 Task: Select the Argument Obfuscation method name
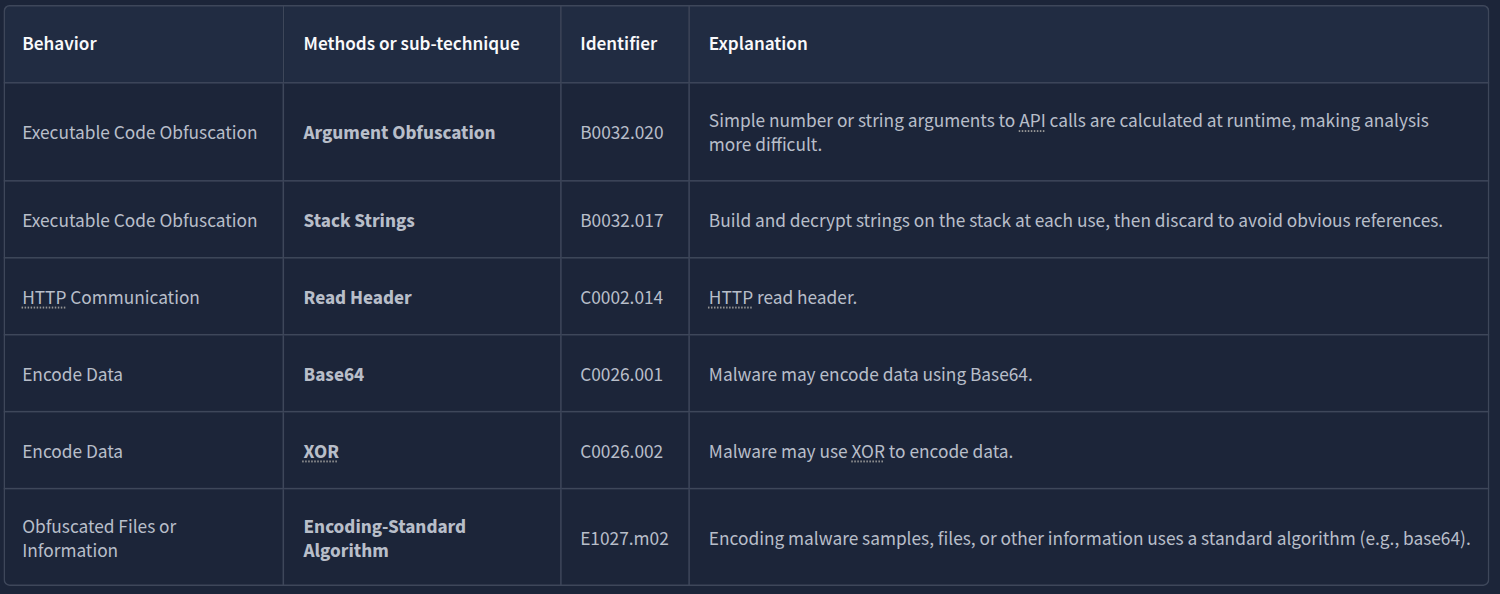tap(399, 132)
